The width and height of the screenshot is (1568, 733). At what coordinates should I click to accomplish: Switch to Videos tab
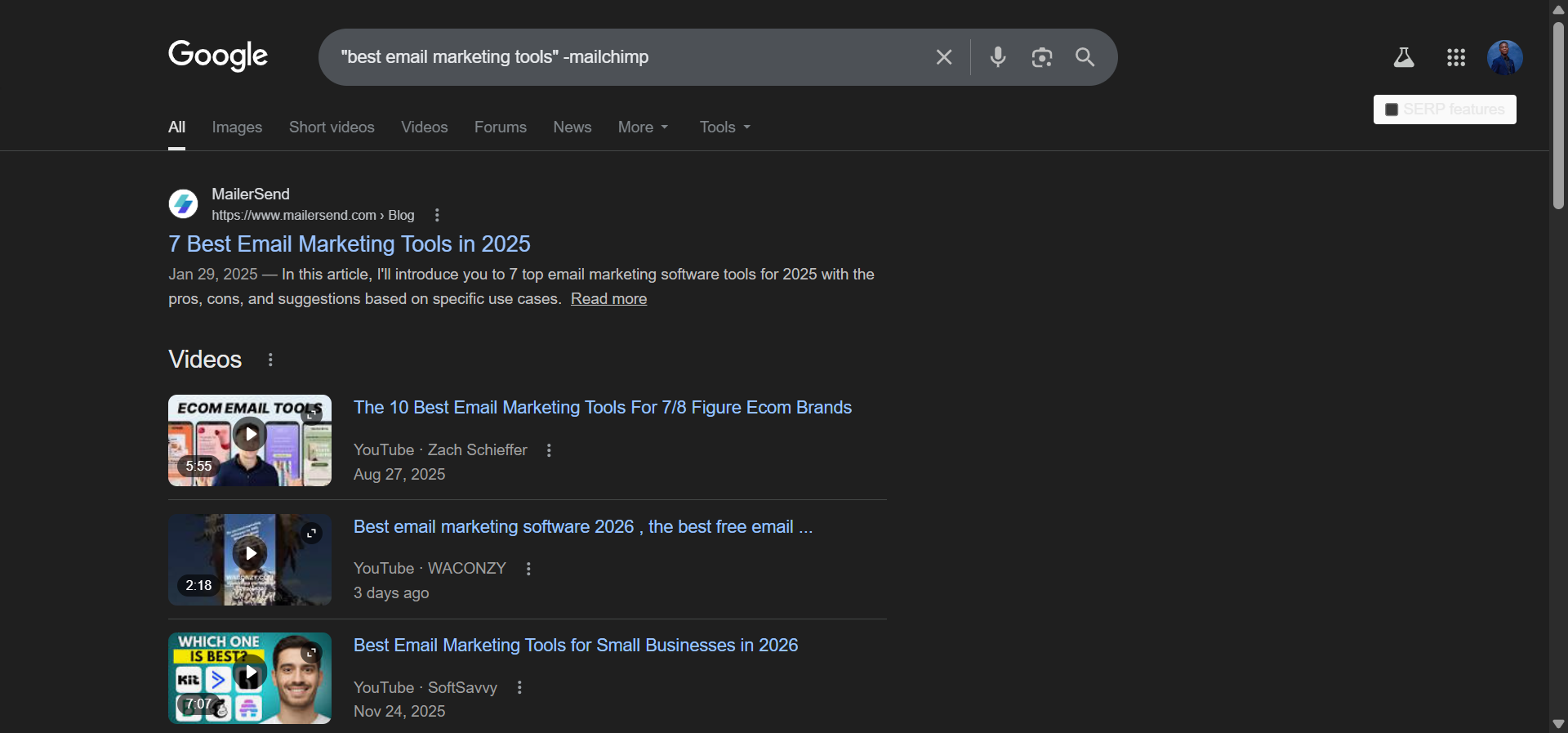[x=425, y=127]
